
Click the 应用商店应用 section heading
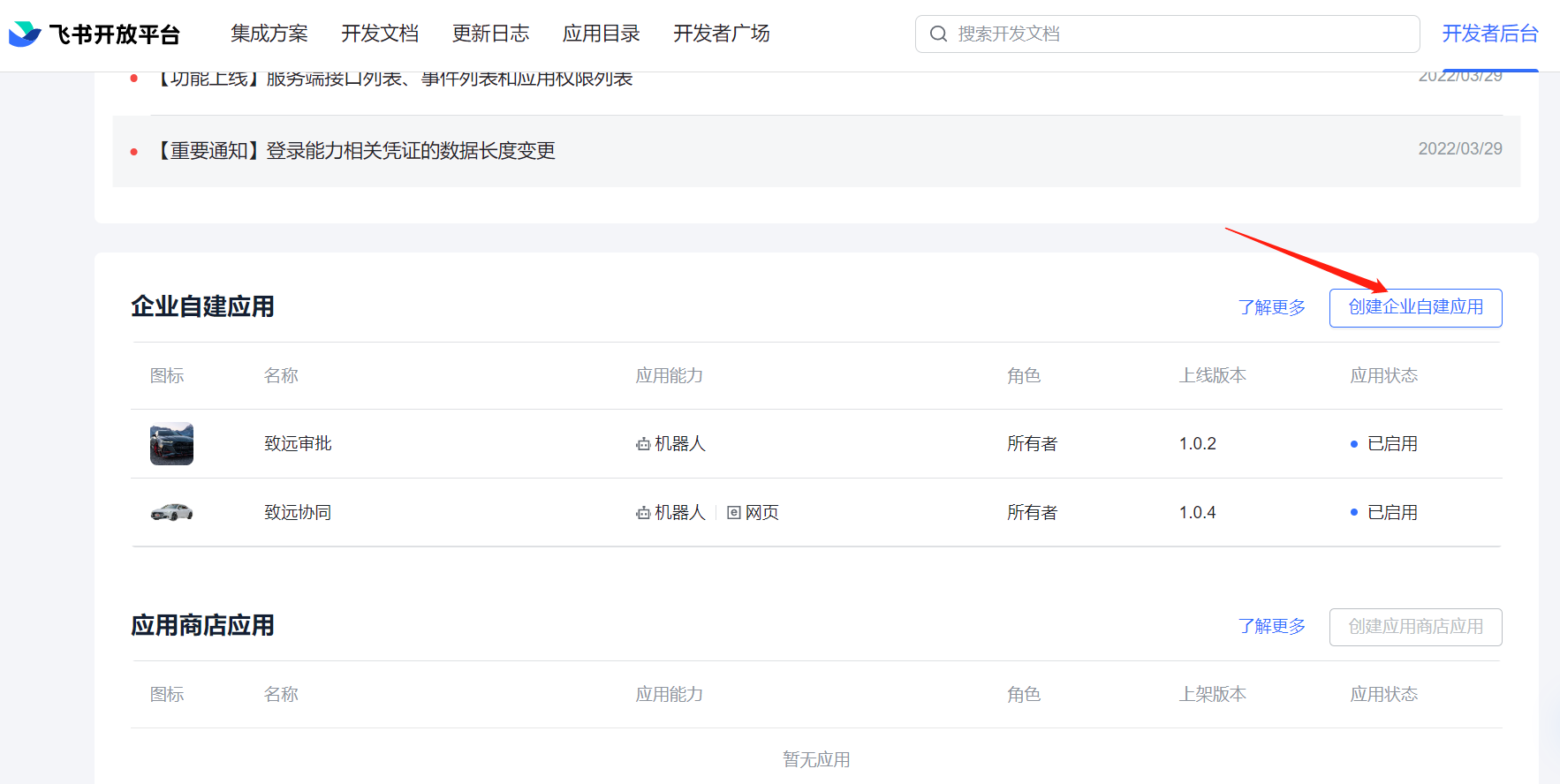pyautogui.click(x=202, y=625)
